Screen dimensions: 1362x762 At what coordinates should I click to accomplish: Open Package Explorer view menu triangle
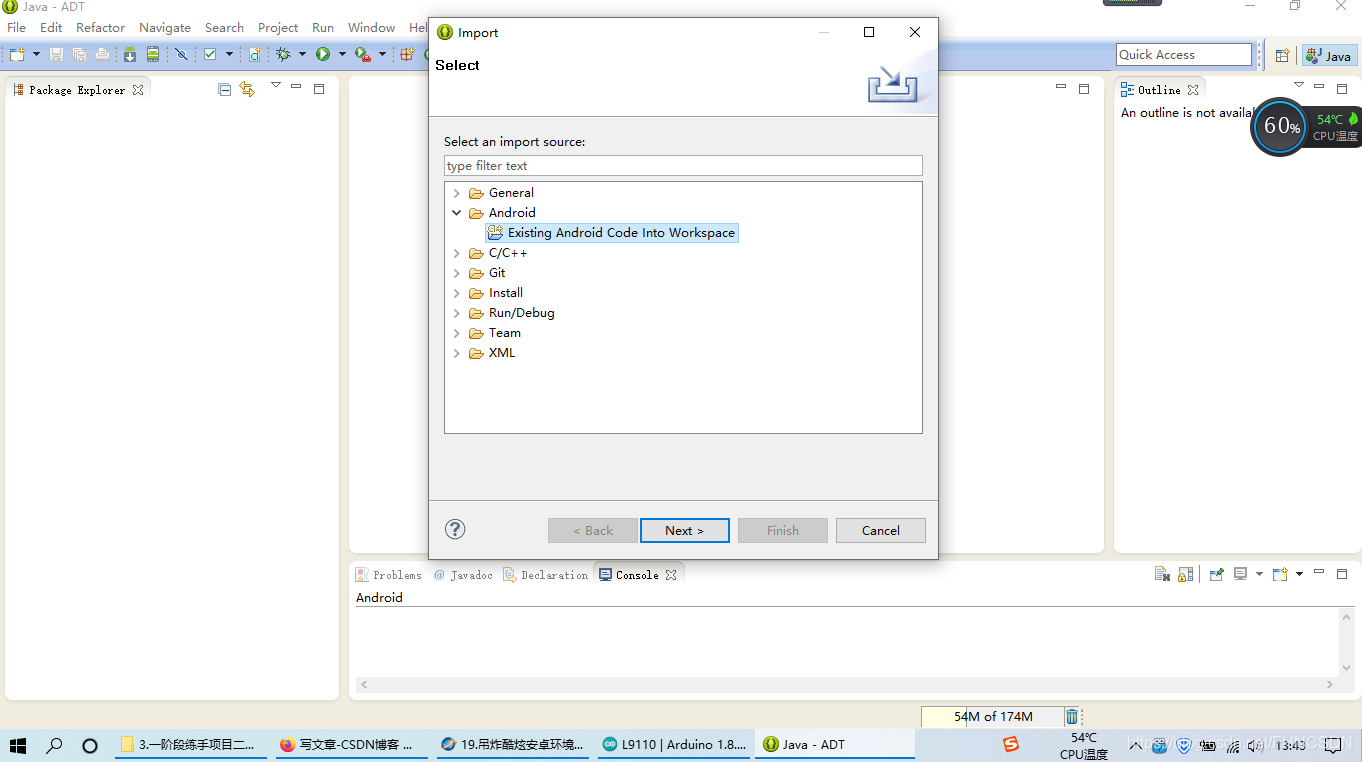276,86
